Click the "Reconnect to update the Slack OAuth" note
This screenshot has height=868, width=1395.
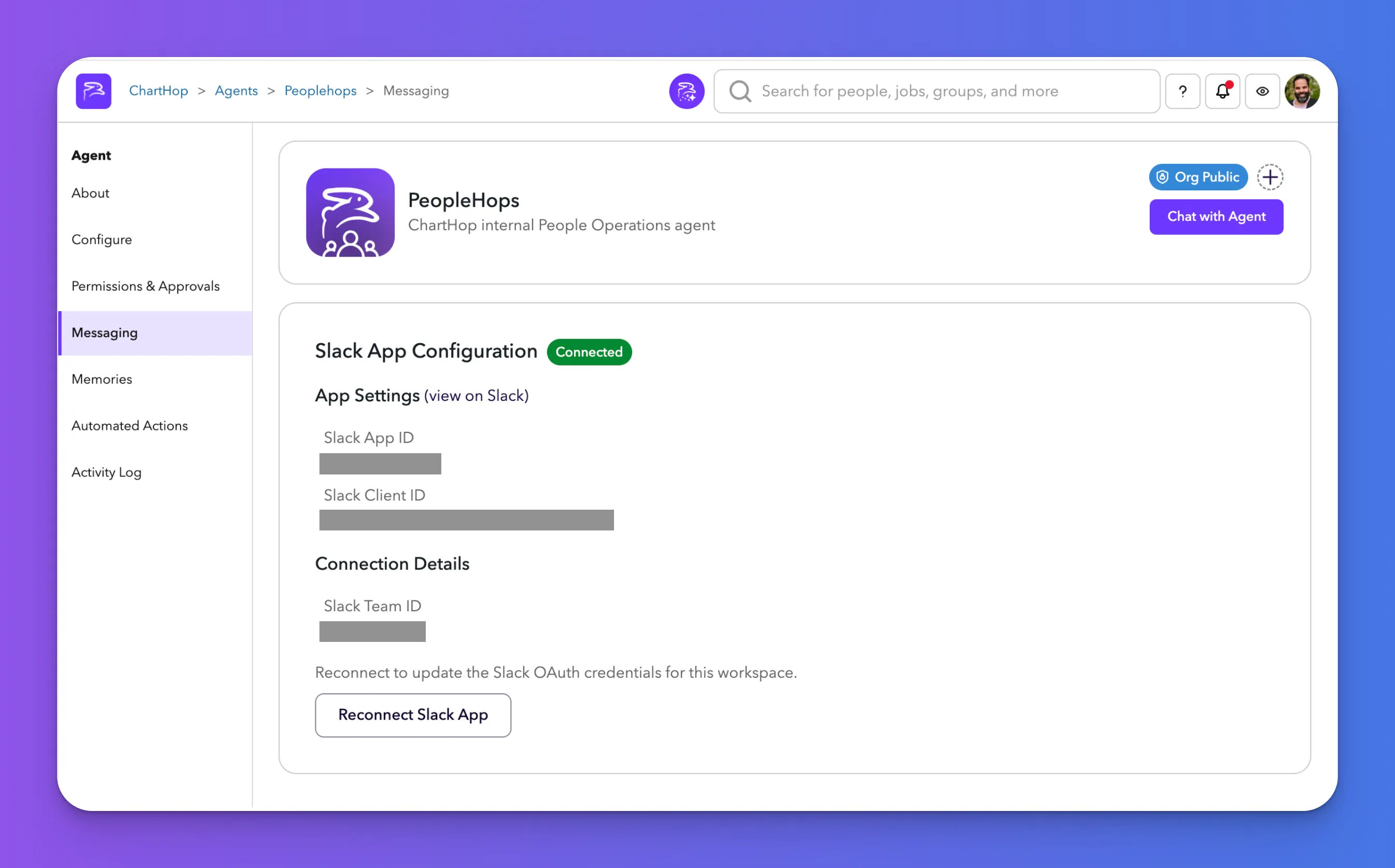point(556,672)
